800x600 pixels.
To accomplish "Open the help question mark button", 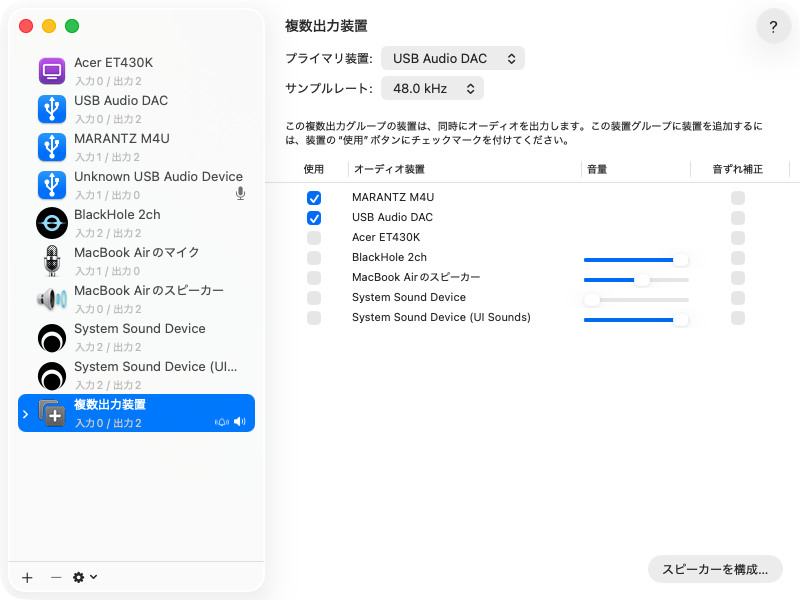I will (x=773, y=27).
